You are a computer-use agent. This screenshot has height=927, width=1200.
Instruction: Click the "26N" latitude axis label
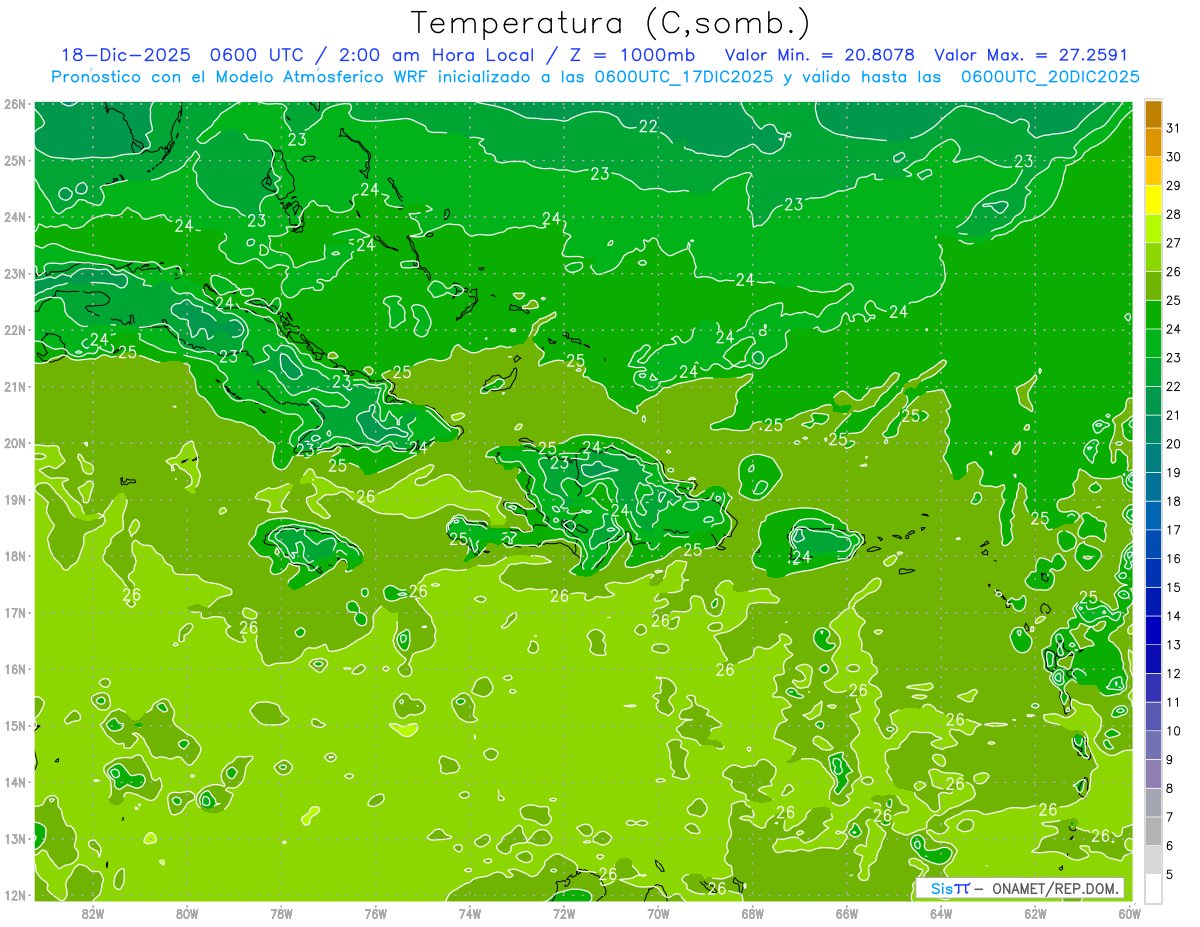pyautogui.click(x=15, y=104)
